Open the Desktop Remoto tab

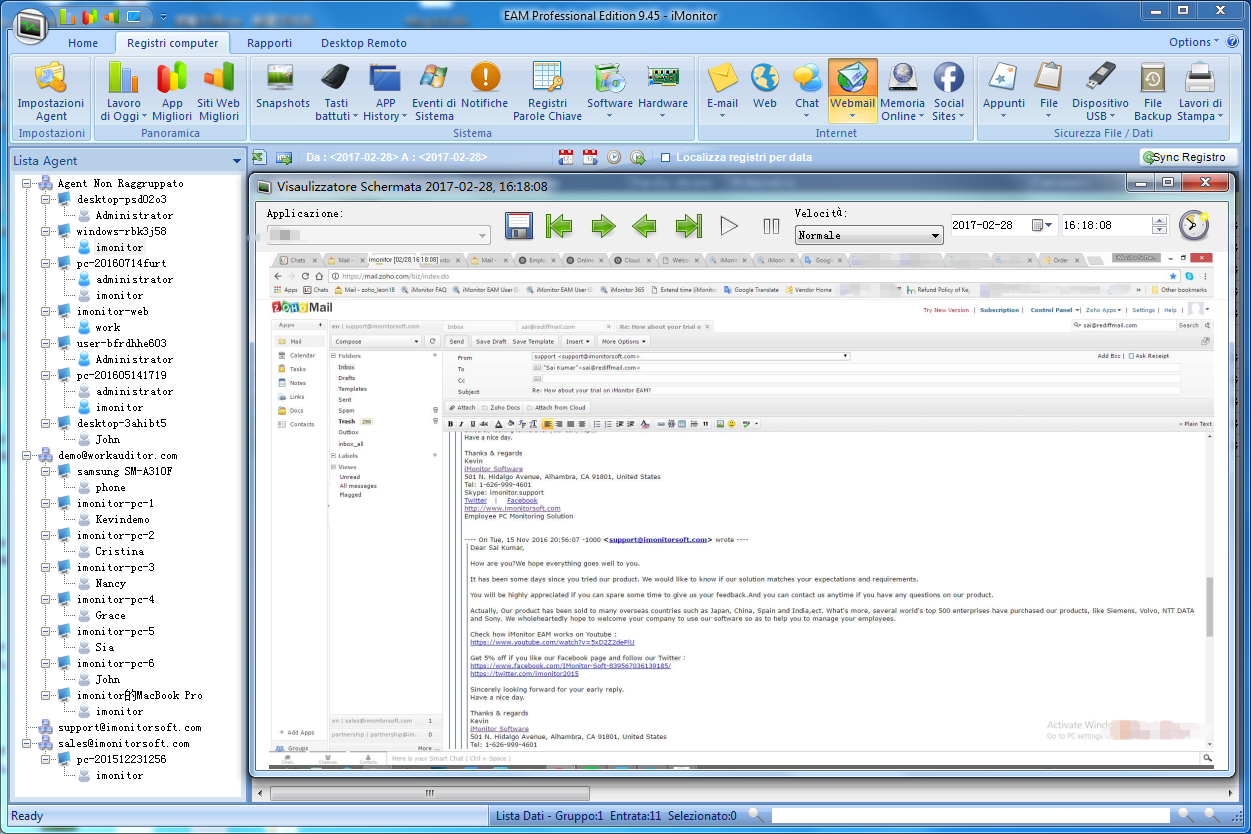363,43
